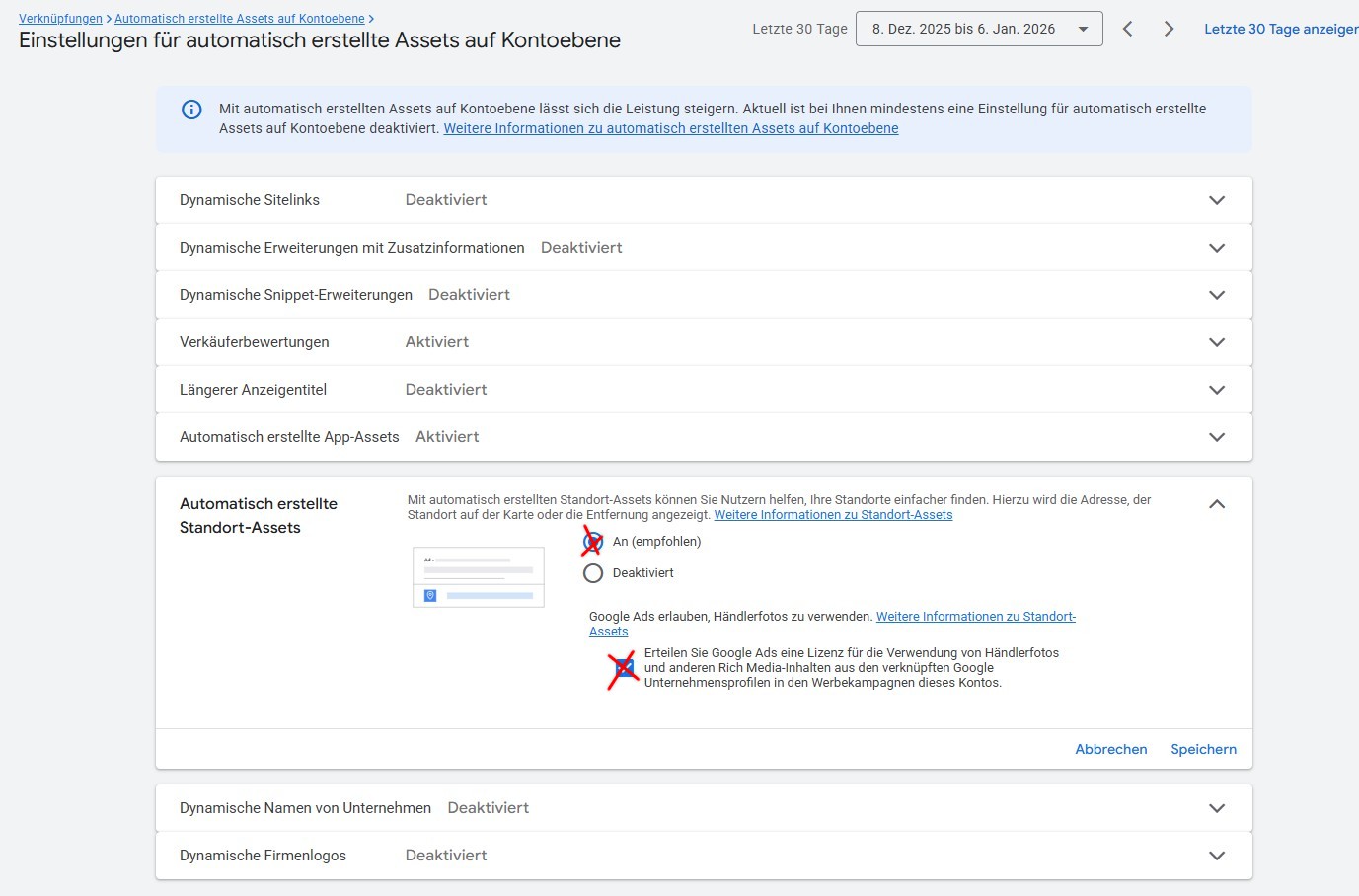Collapse the Automatisch erstellte Standort-Assets section
1359x896 pixels.
coord(1216,504)
